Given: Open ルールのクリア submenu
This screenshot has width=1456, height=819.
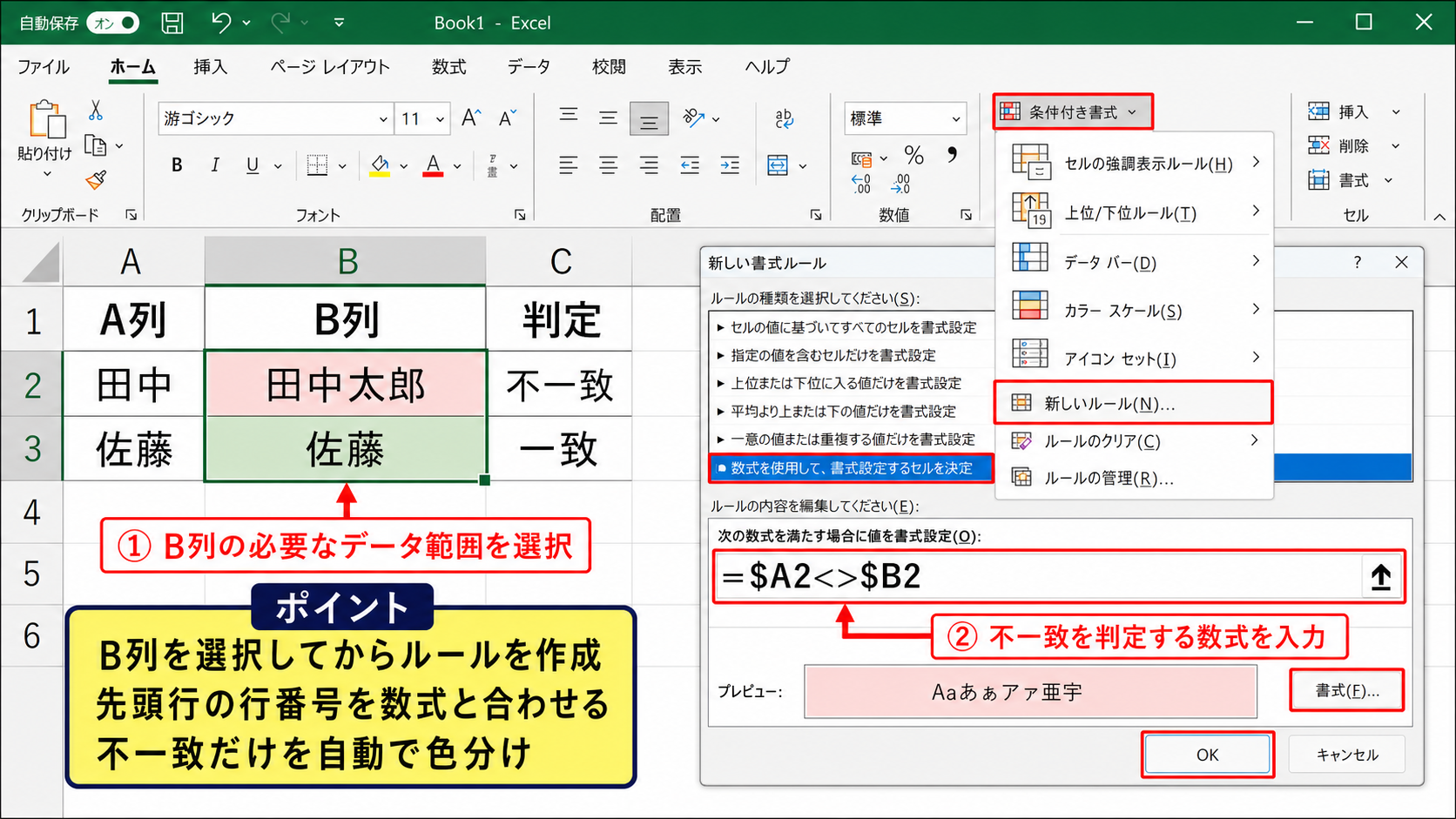Looking at the screenshot, I should tap(1136, 441).
